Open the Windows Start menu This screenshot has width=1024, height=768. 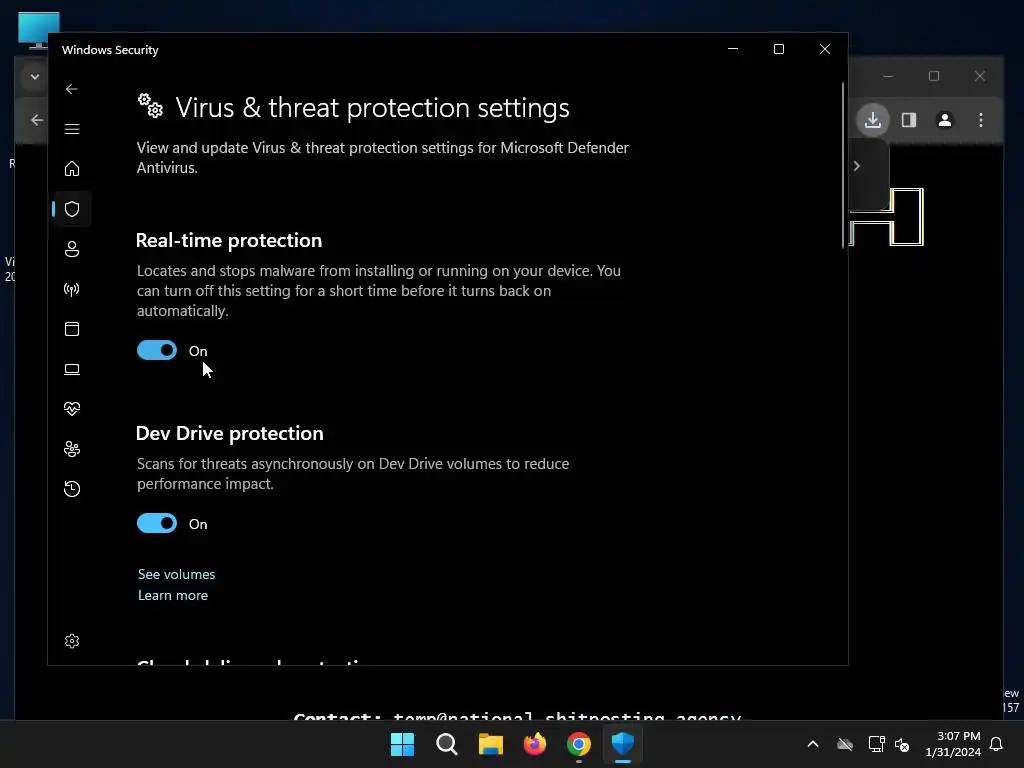click(x=402, y=744)
